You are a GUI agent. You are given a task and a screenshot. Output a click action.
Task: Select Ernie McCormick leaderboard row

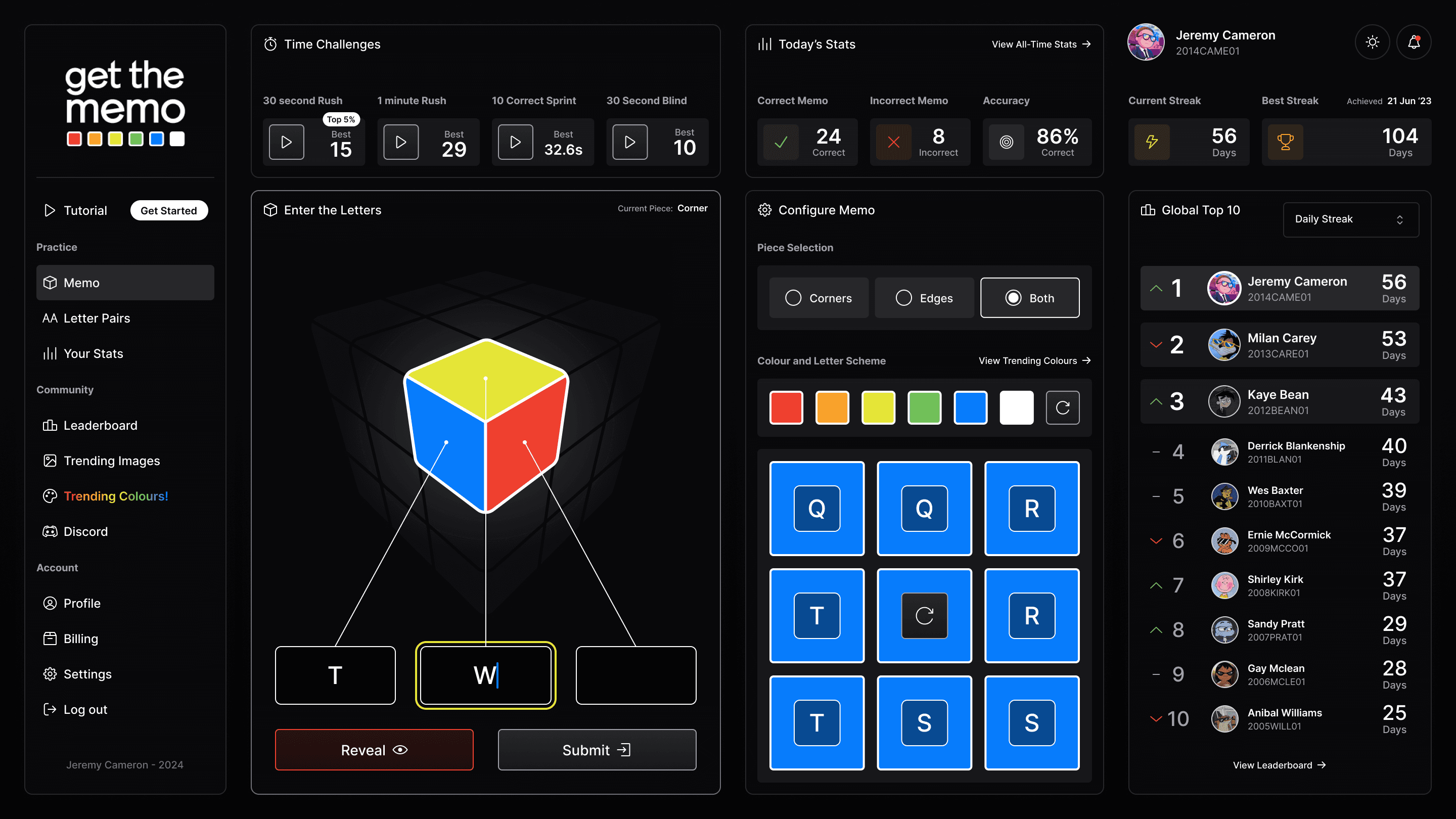(1280, 541)
